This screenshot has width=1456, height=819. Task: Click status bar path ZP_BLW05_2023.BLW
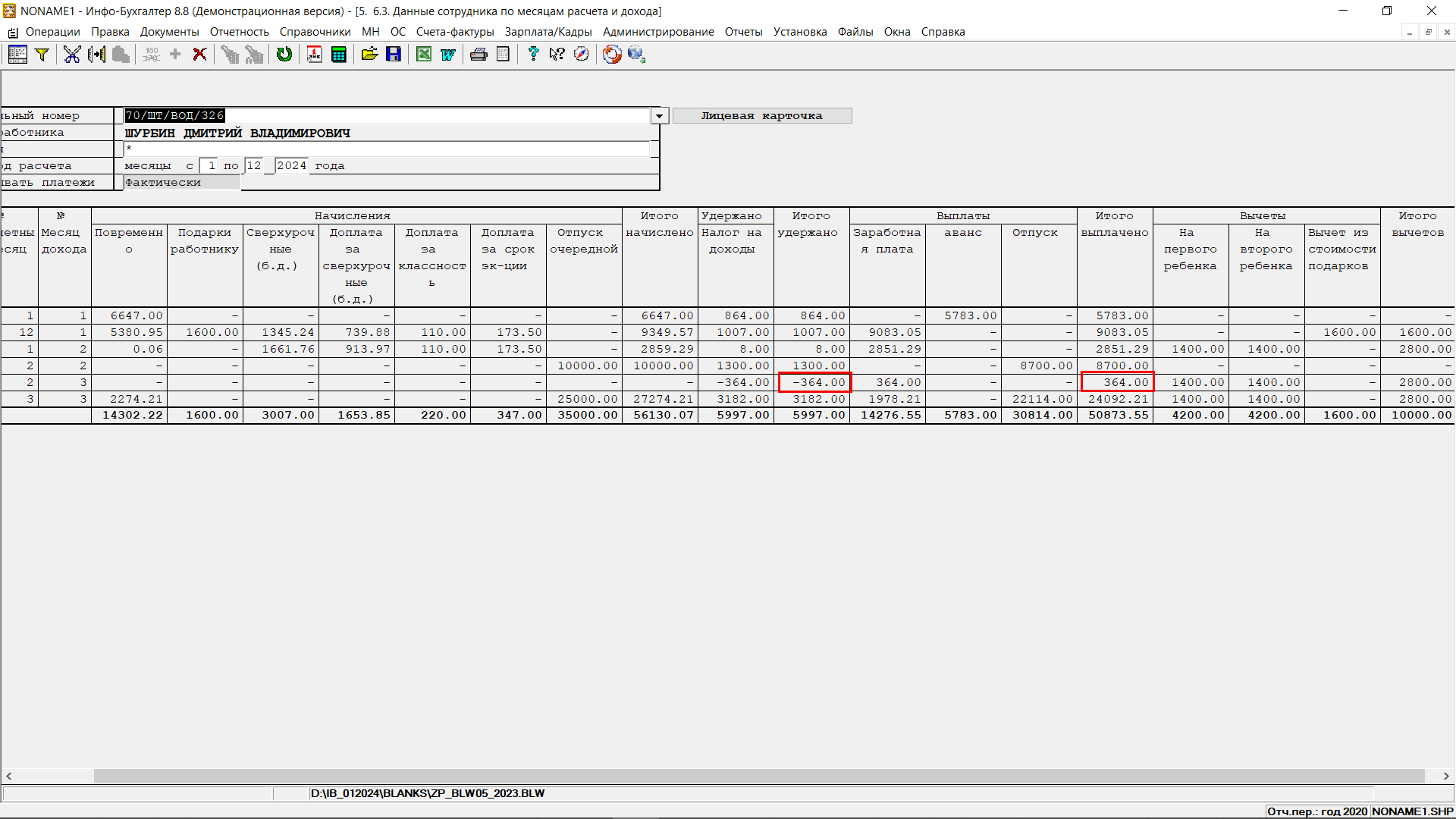(428, 793)
